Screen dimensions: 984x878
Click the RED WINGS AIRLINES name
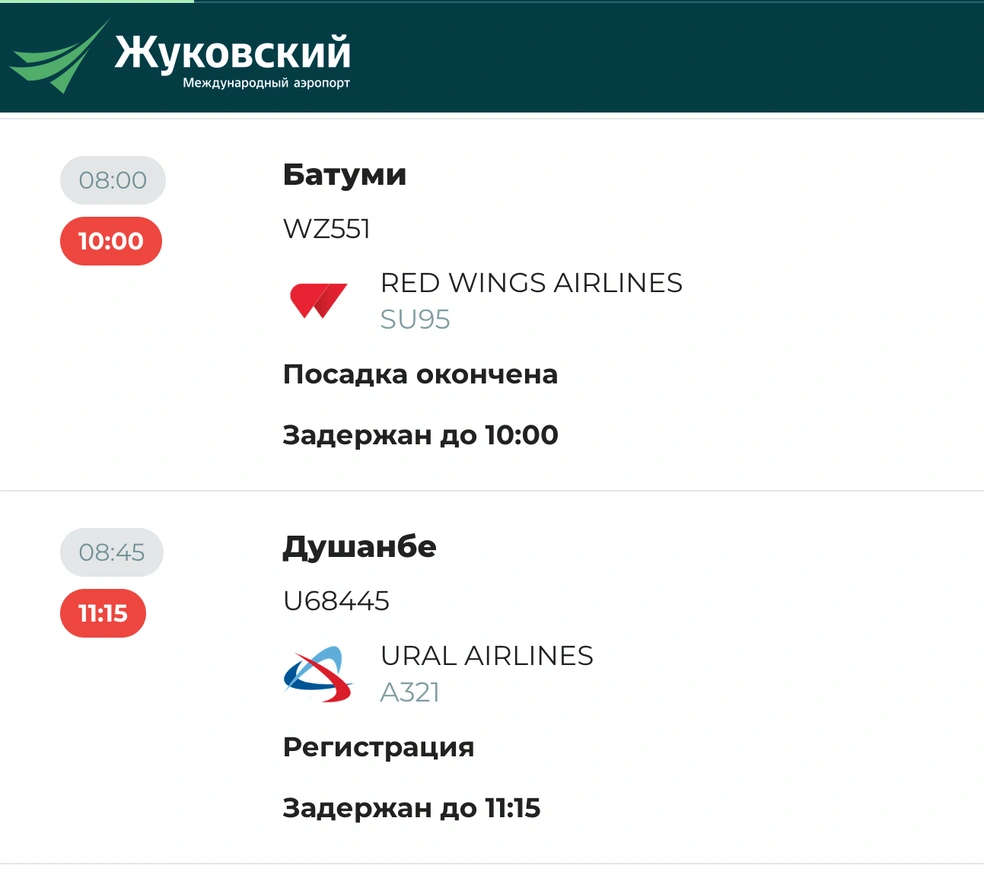click(532, 283)
